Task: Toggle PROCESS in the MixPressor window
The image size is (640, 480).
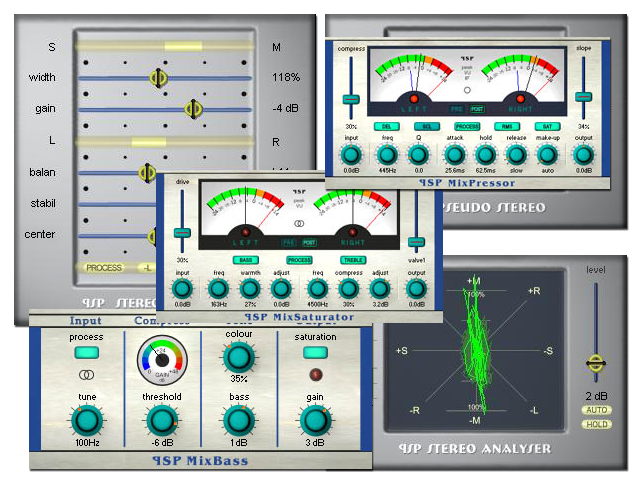Action: [x=467, y=127]
